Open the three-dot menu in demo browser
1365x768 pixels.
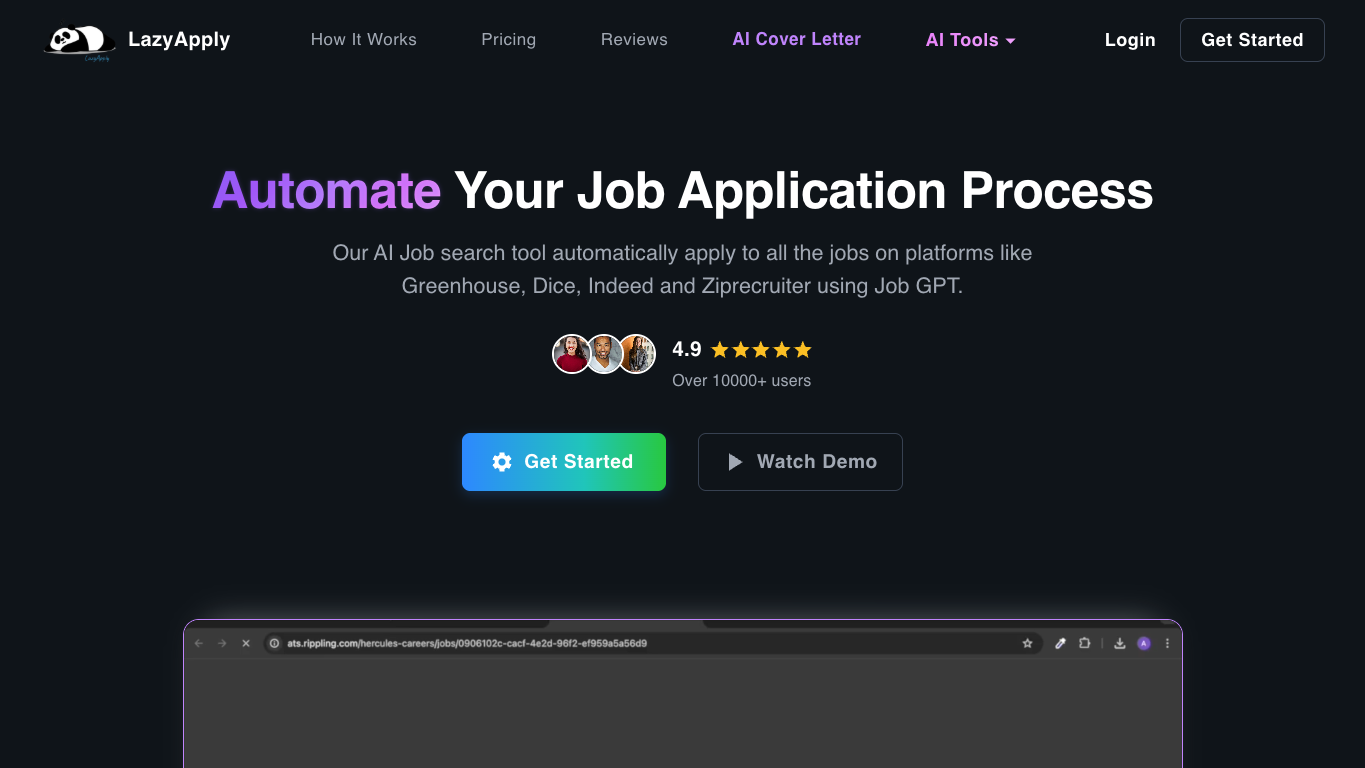click(x=1167, y=644)
